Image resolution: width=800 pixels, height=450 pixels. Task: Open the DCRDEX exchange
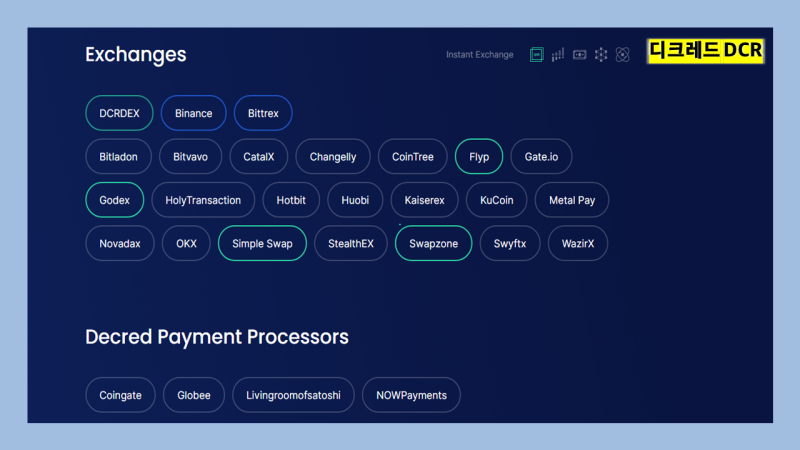[x=119, y=113]
